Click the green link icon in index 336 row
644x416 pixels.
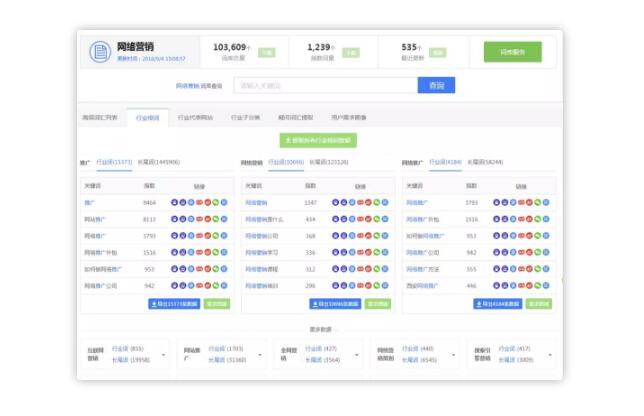pyautogui.click(x=377, y=253)
